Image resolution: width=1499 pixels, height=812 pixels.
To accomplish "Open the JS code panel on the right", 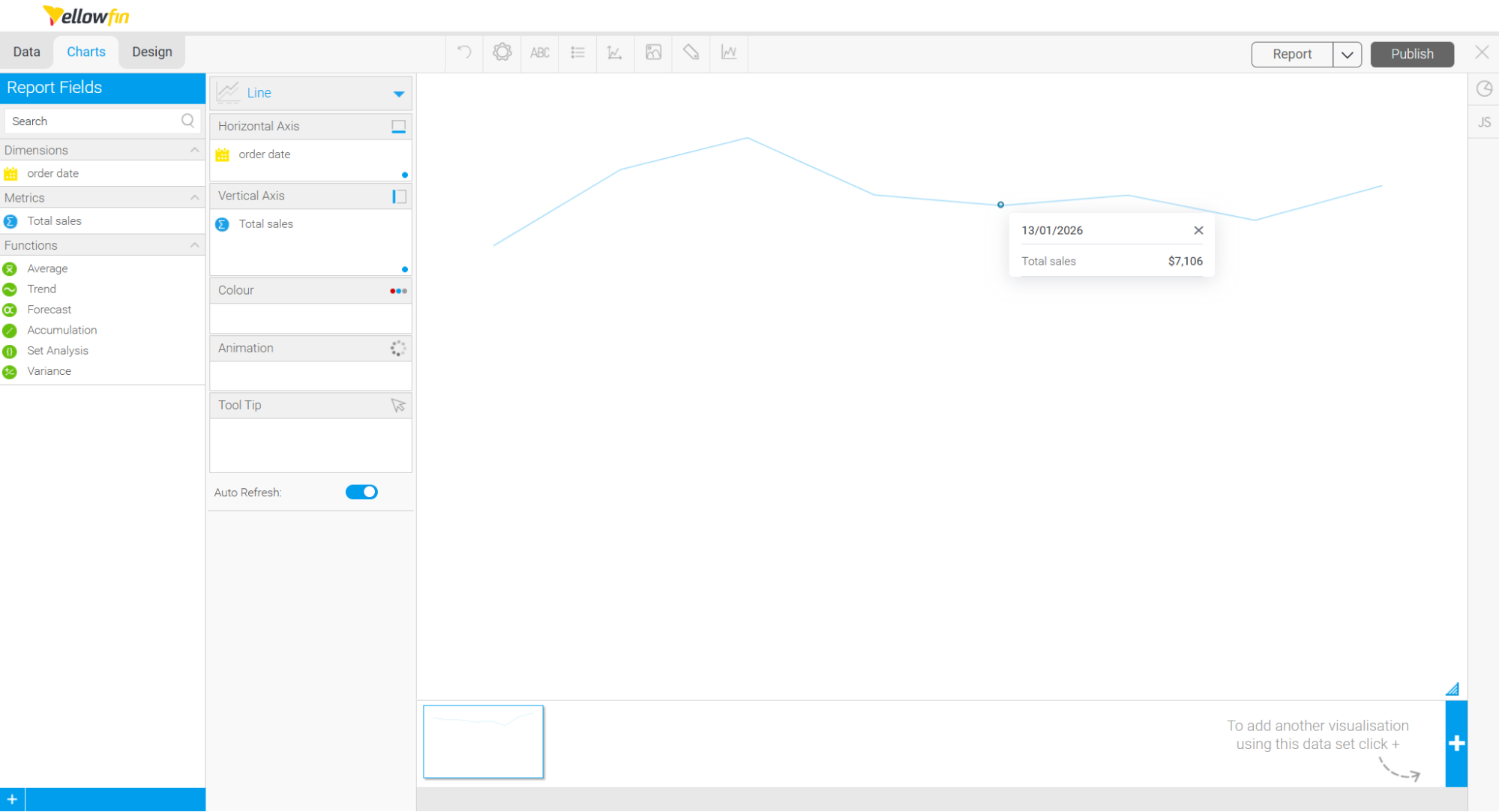I will coord(1484,121).
